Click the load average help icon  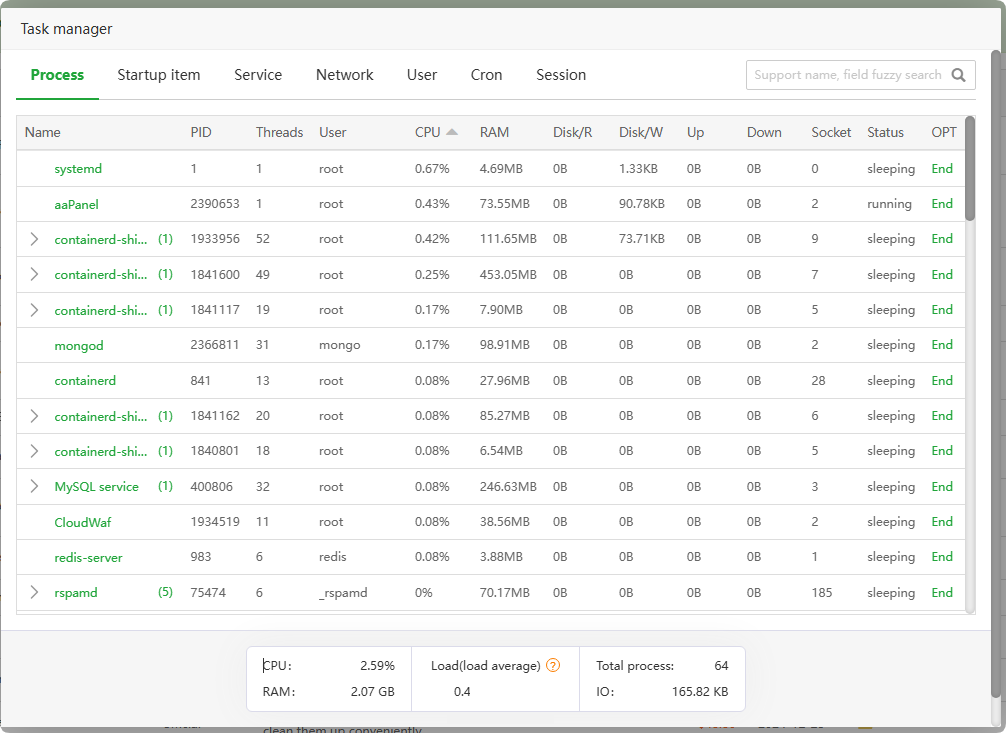pyautogui.click(x=553, y=666)
